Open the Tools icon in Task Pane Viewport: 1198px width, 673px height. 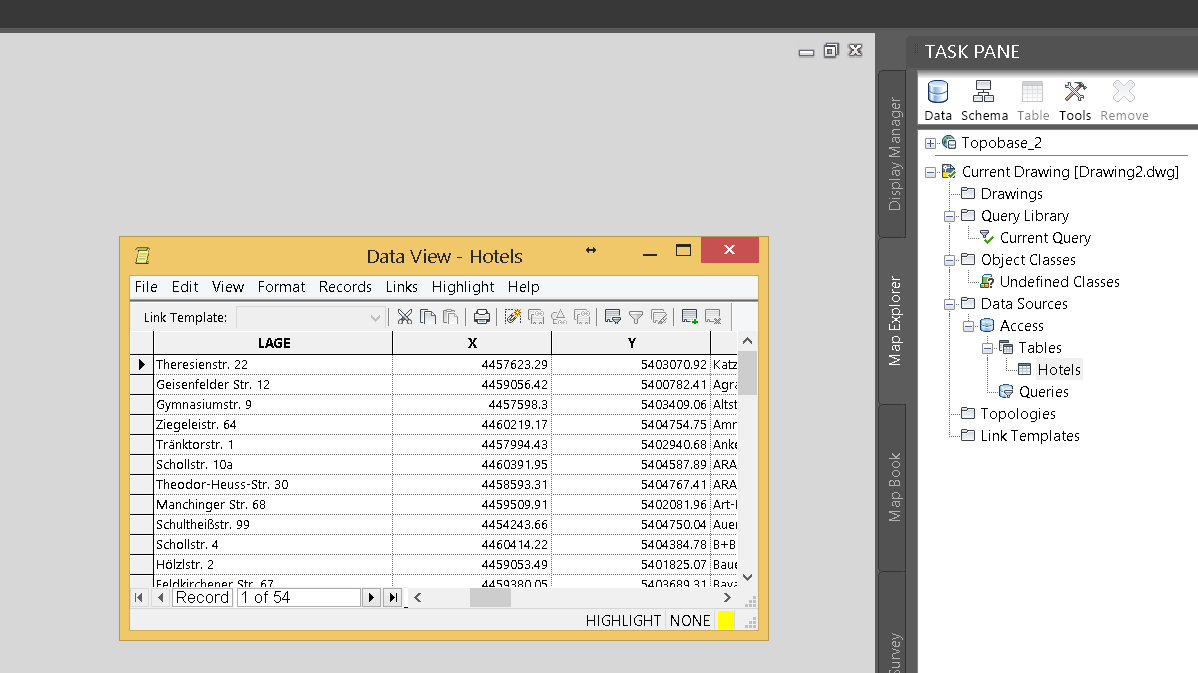(x=1075, y=101)
